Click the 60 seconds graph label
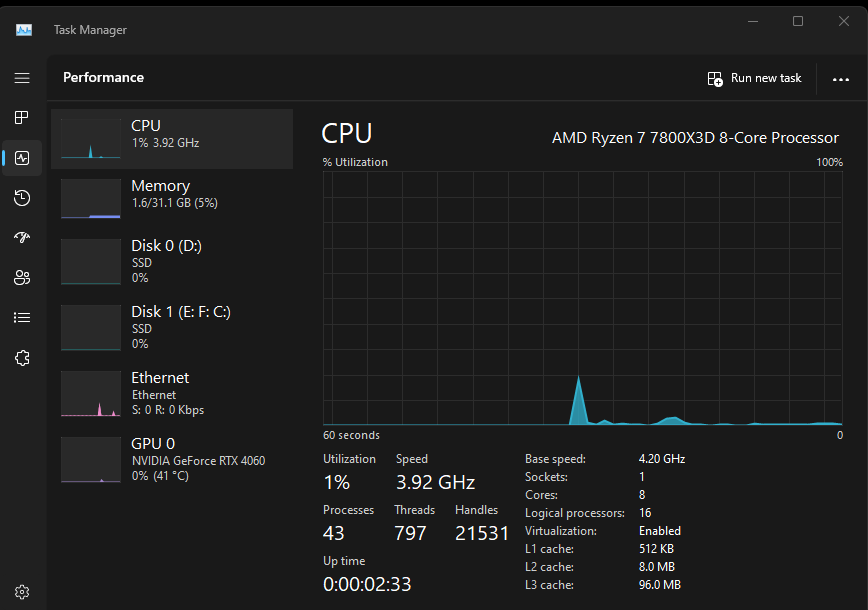The width and height of the screenshot is (868, 610). click(x=352, y=435)
